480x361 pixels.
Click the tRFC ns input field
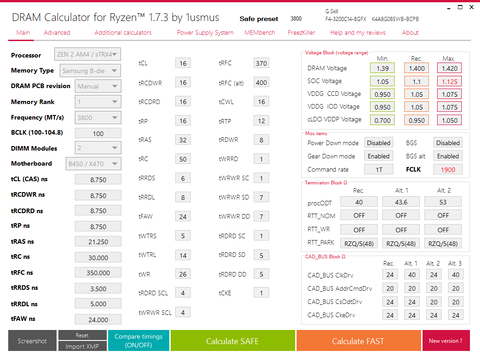(98, 273)
